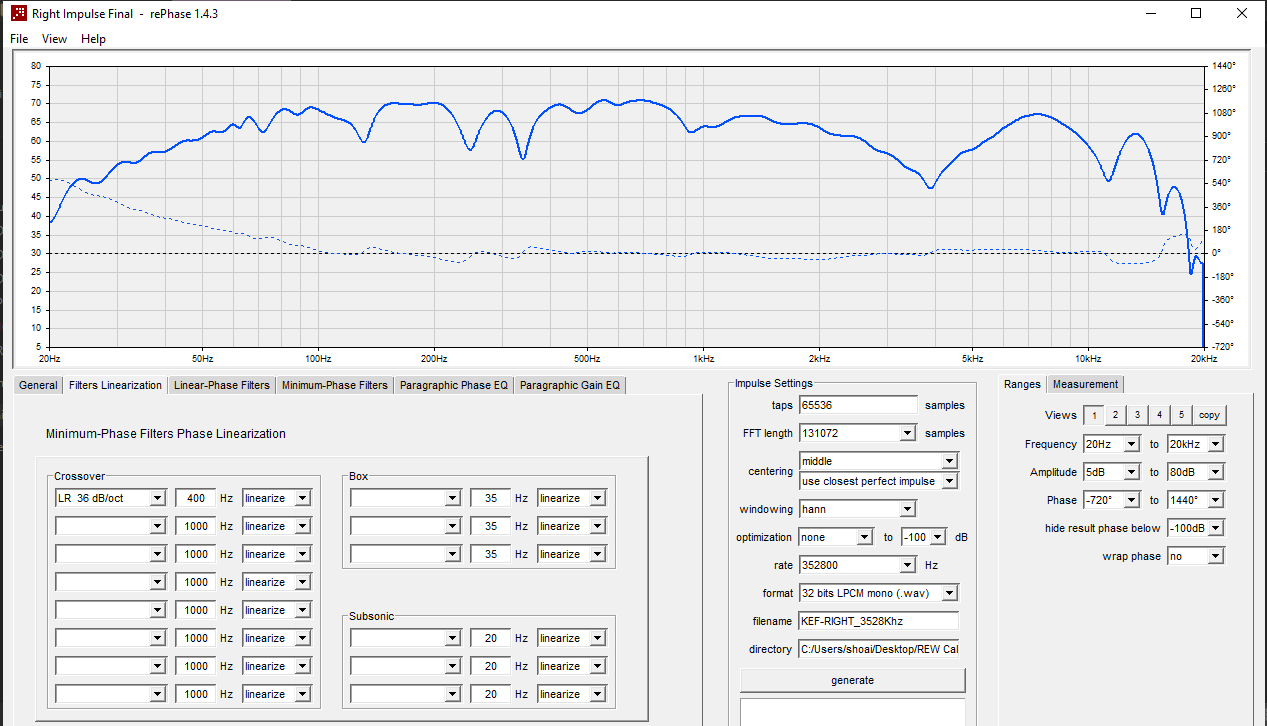
Task: Open the FFT length dropdown
Action: point(858,433)
